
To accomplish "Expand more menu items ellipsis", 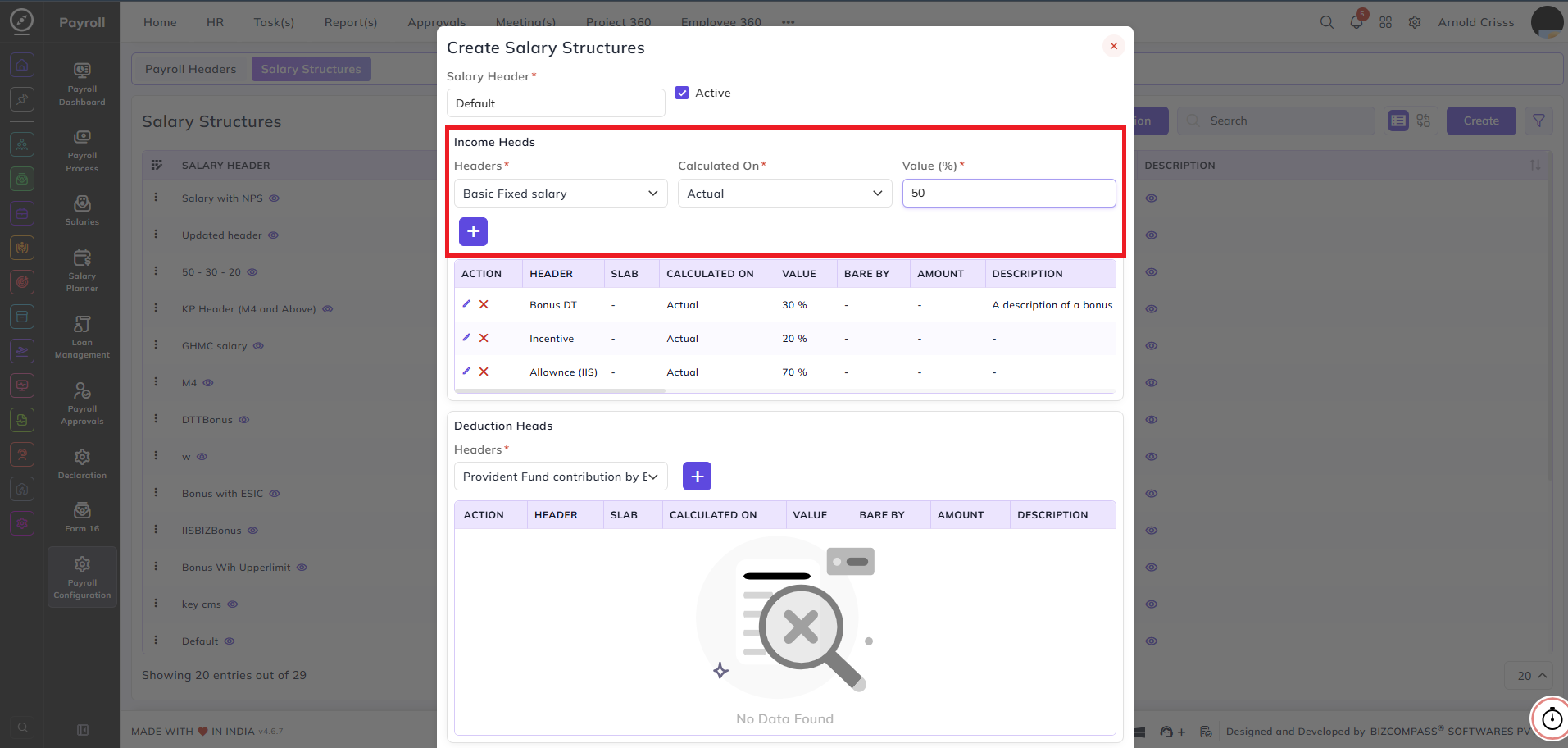I will [x=788, y=22].
